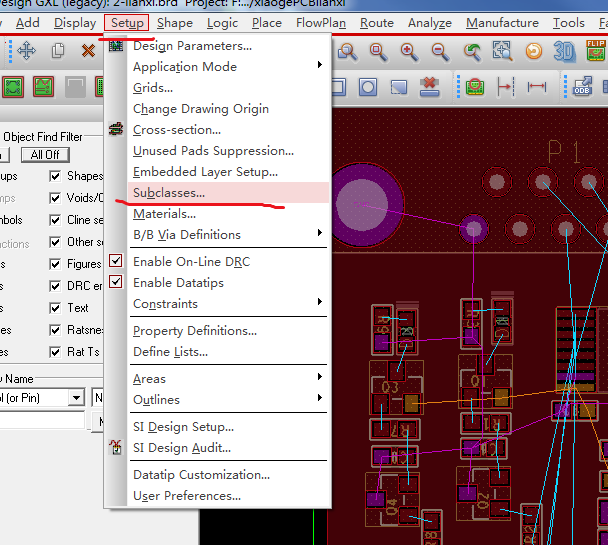
Task: Choose Cross-section... in the Setup menu
Action: pos(177,129)
